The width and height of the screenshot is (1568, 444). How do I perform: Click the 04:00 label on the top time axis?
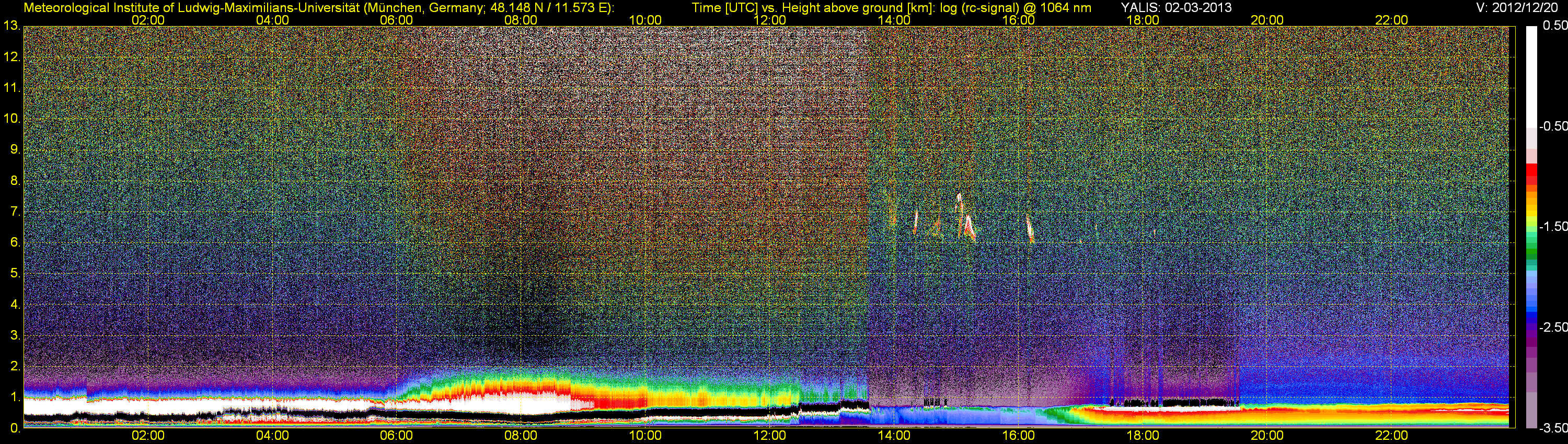[272, 20]
